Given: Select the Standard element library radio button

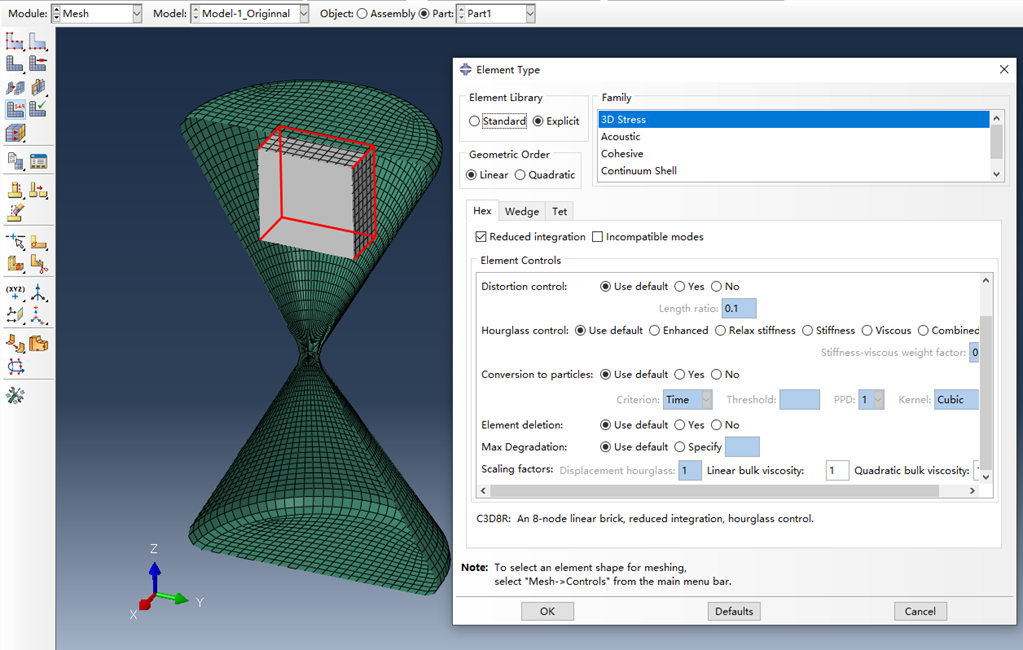Looking at the screenshot, I should tap(475, 121).
